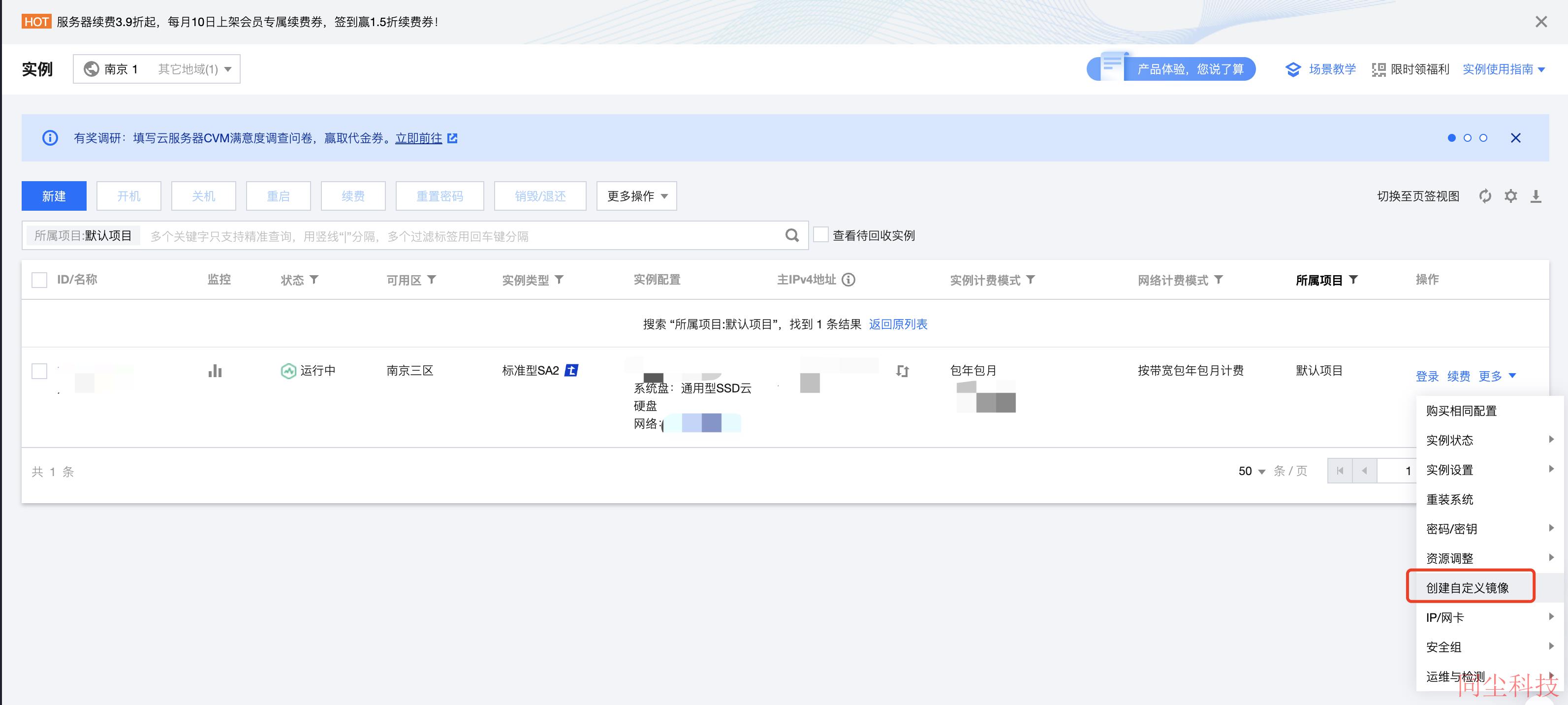Click the external link icon after 立即前往
The width and height of the screenshot is (1568, 705).
pyautogui.click(x=452, y=138)
